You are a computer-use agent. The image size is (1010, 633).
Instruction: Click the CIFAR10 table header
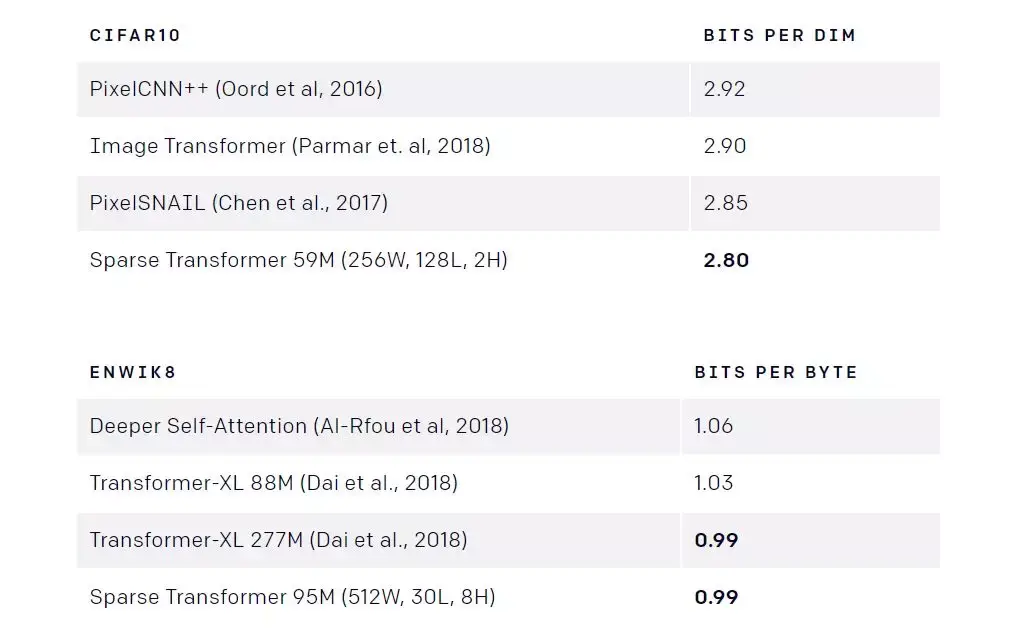click(134, 35)
